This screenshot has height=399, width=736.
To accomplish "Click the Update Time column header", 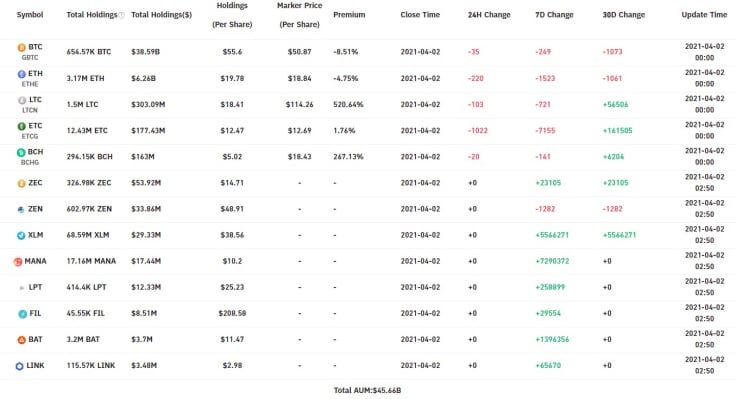I will pos(704,15).
